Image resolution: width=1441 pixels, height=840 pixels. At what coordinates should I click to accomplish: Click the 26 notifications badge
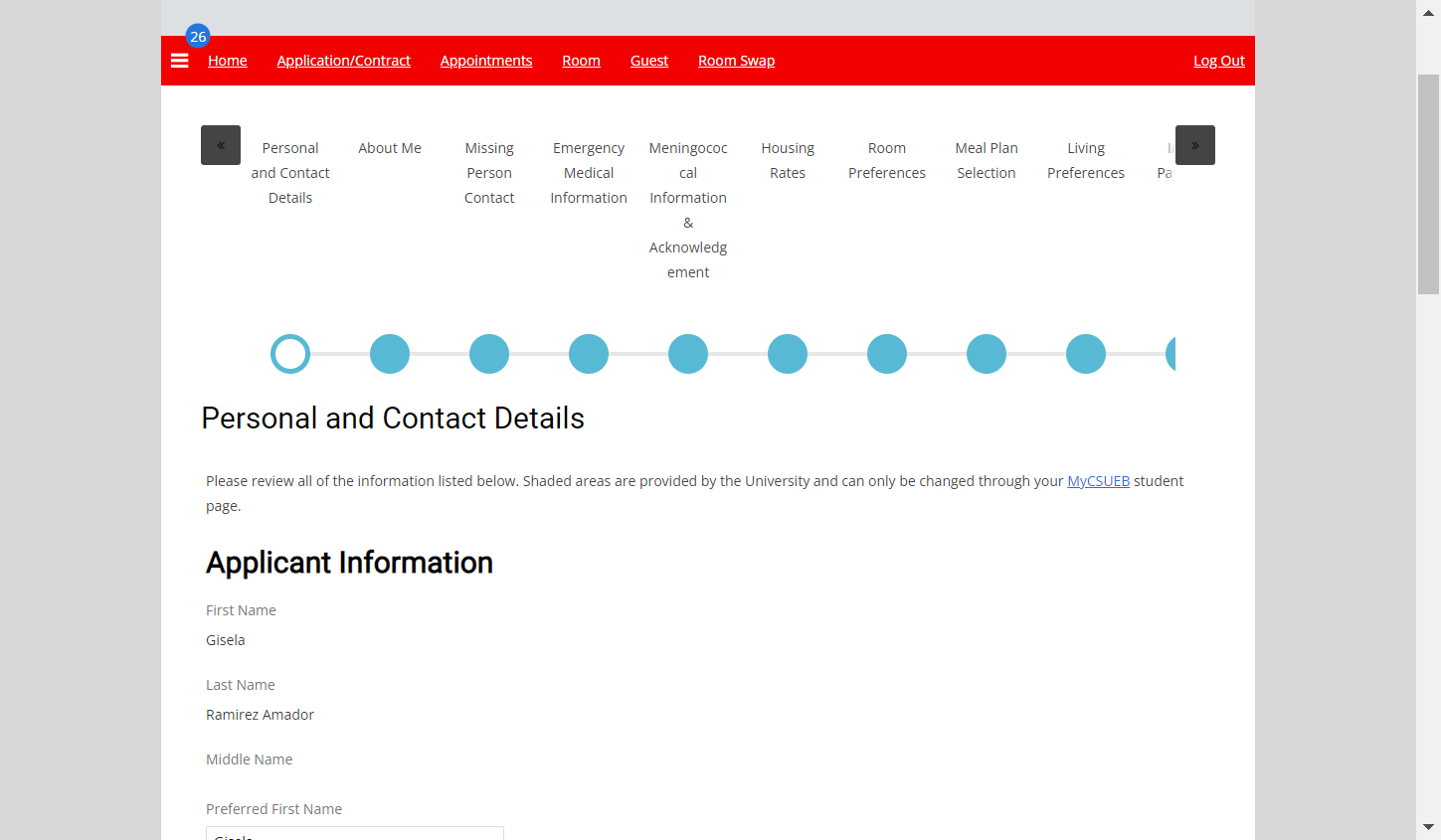(x=198, y=37)
